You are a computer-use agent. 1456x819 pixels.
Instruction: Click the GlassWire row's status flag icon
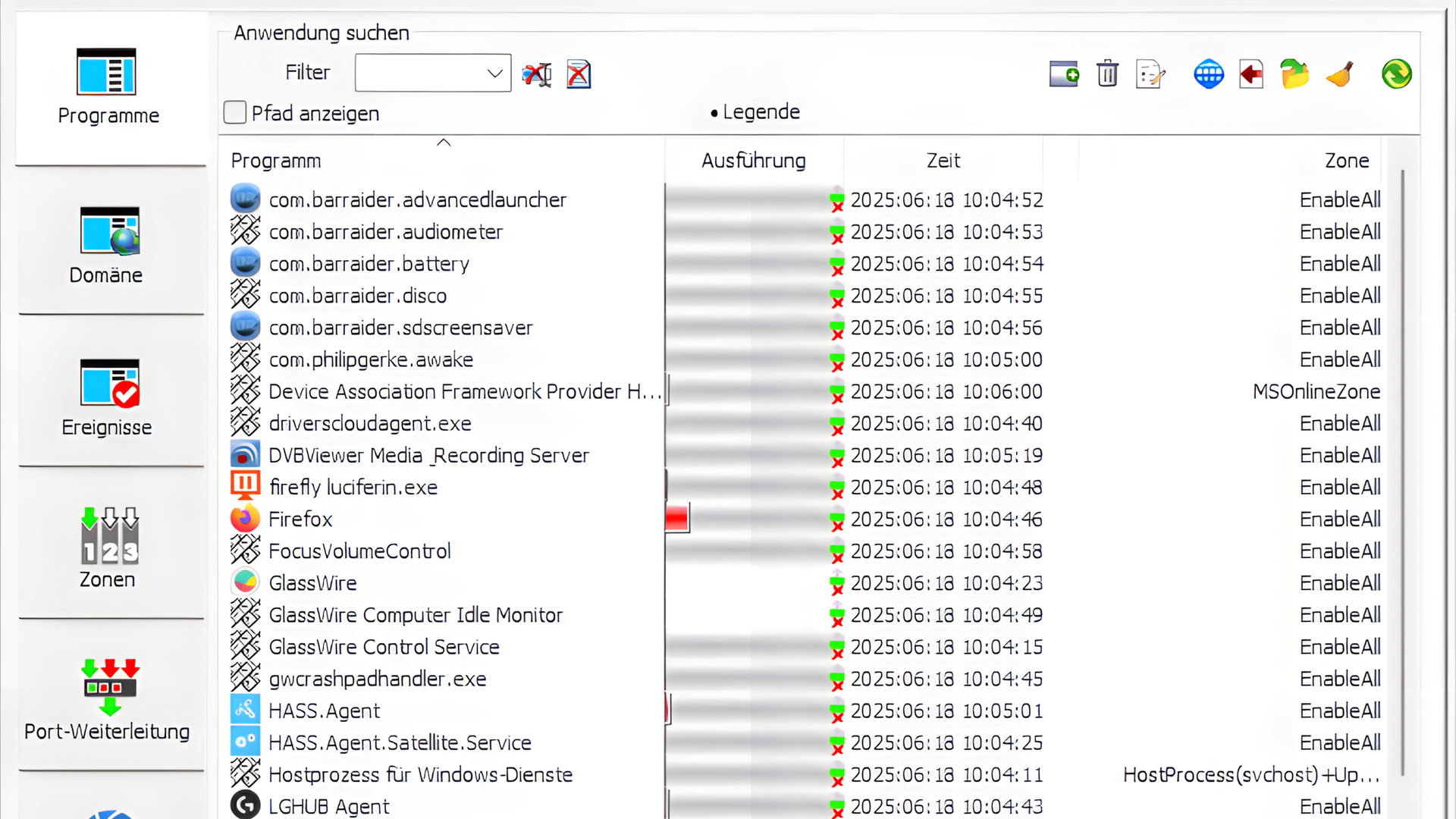(836, 584)
